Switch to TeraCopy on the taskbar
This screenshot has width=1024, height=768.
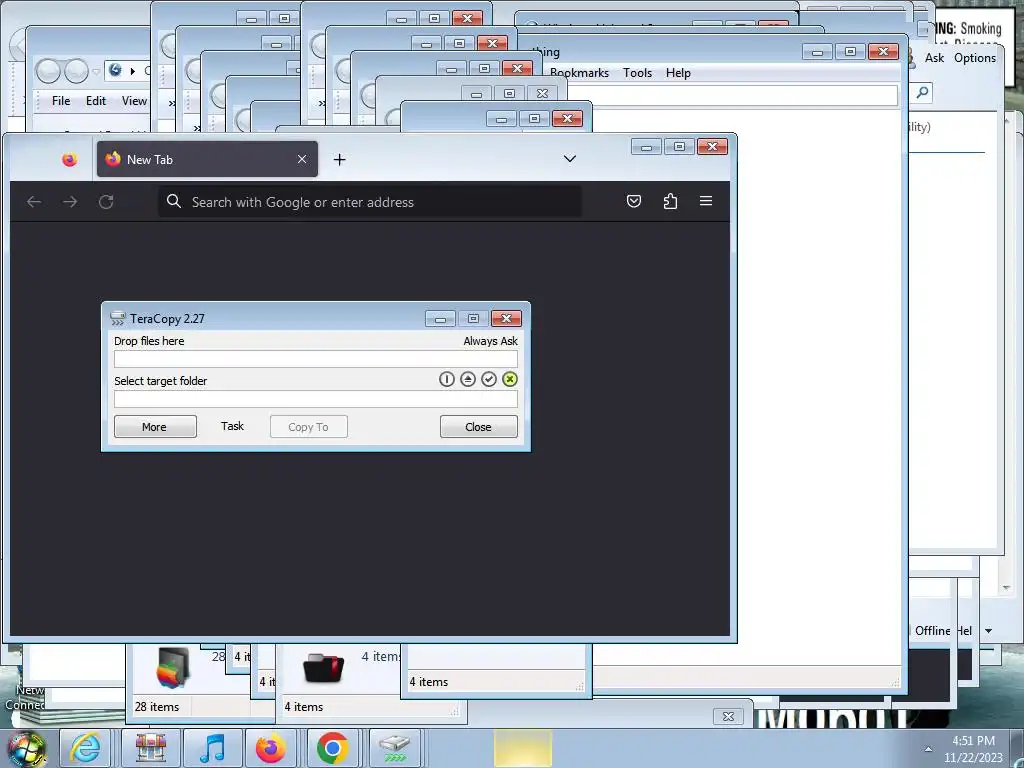(x=394, y=748)
